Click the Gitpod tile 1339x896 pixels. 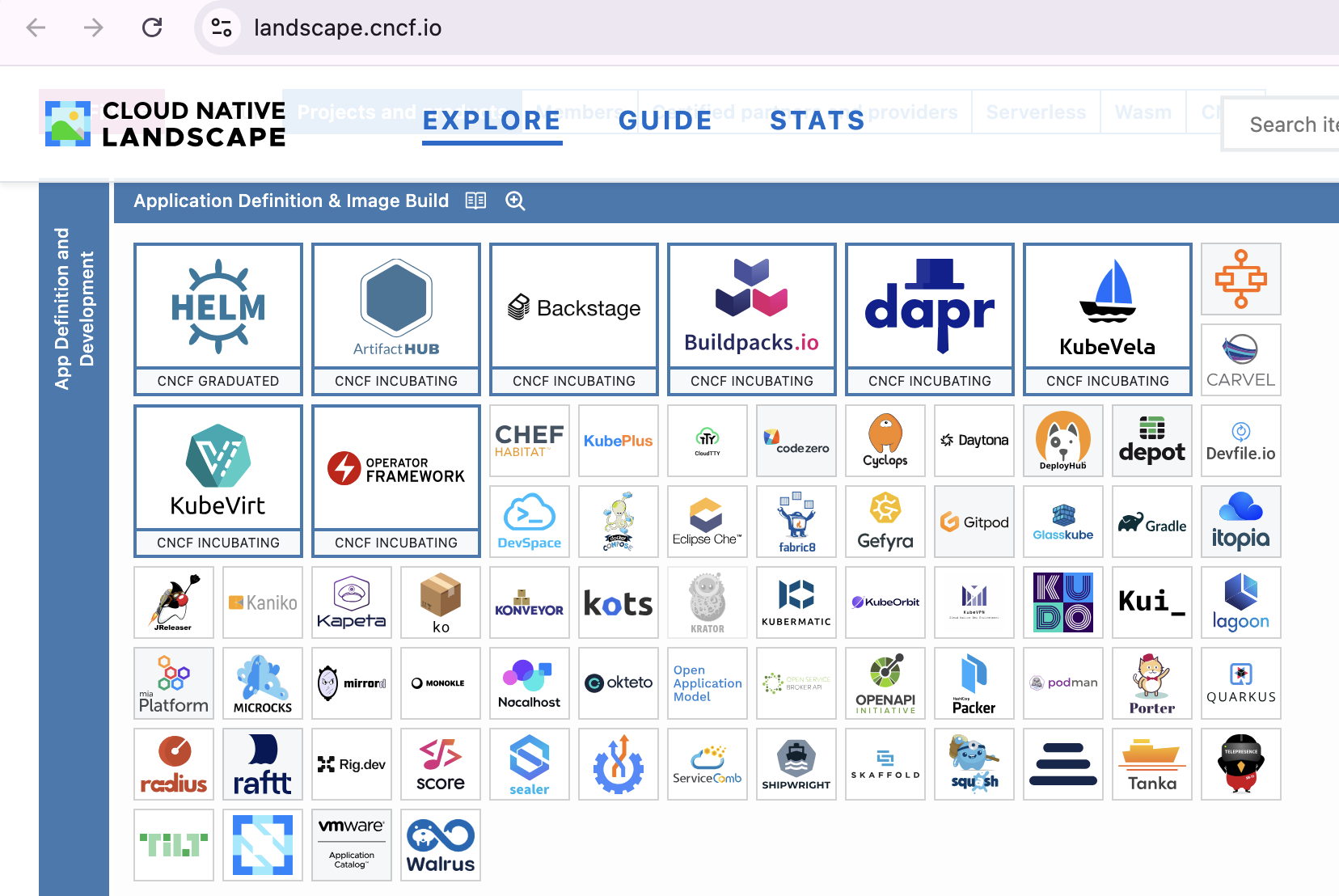[974, 522]
